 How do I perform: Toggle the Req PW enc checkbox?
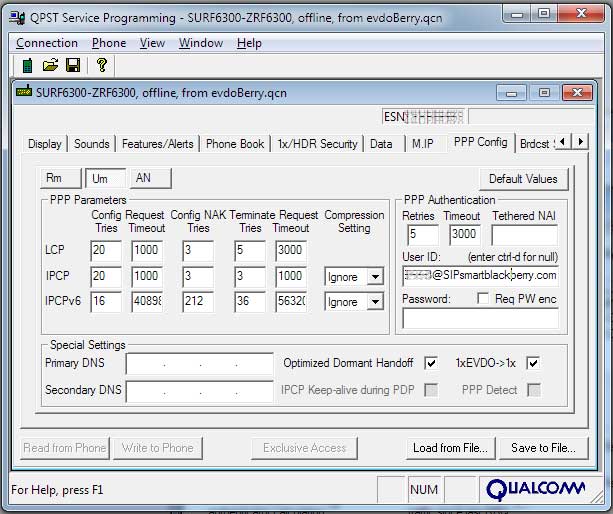[x=483, y=299]
